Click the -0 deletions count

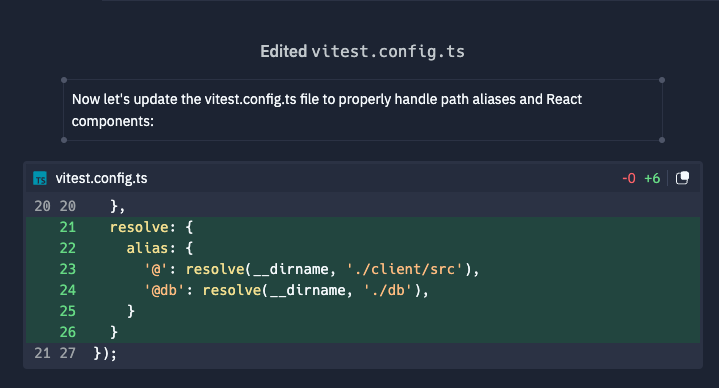click(x=629, y=178)
